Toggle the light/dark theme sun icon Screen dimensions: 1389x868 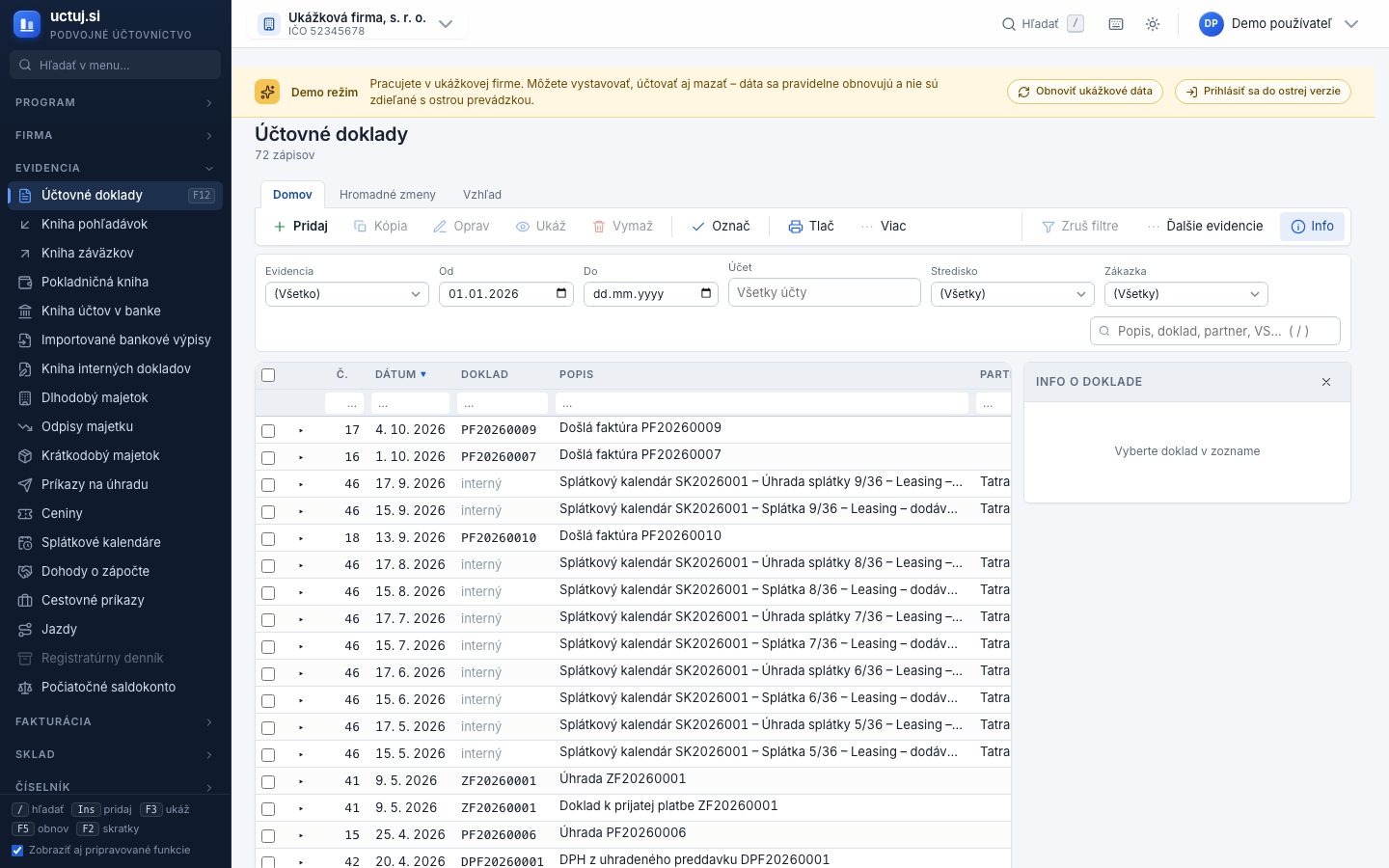click(x=1153, y=24)
